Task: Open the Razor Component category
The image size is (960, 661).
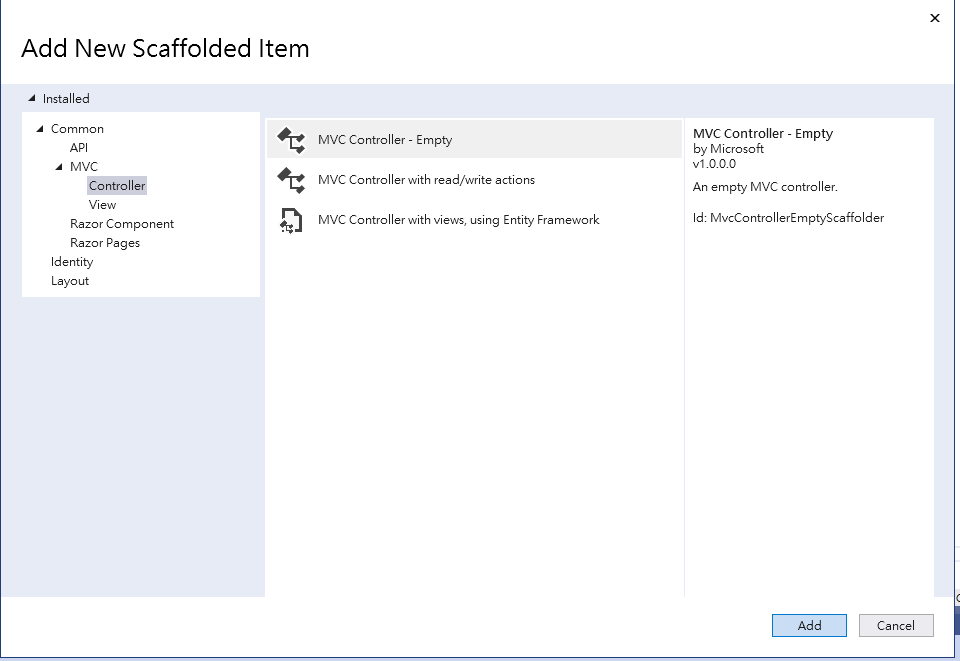Action: coord(122,224)
